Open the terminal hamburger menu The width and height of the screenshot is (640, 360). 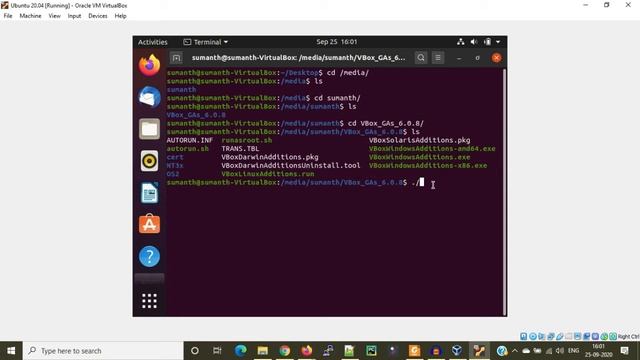click(x=438, y=58)
